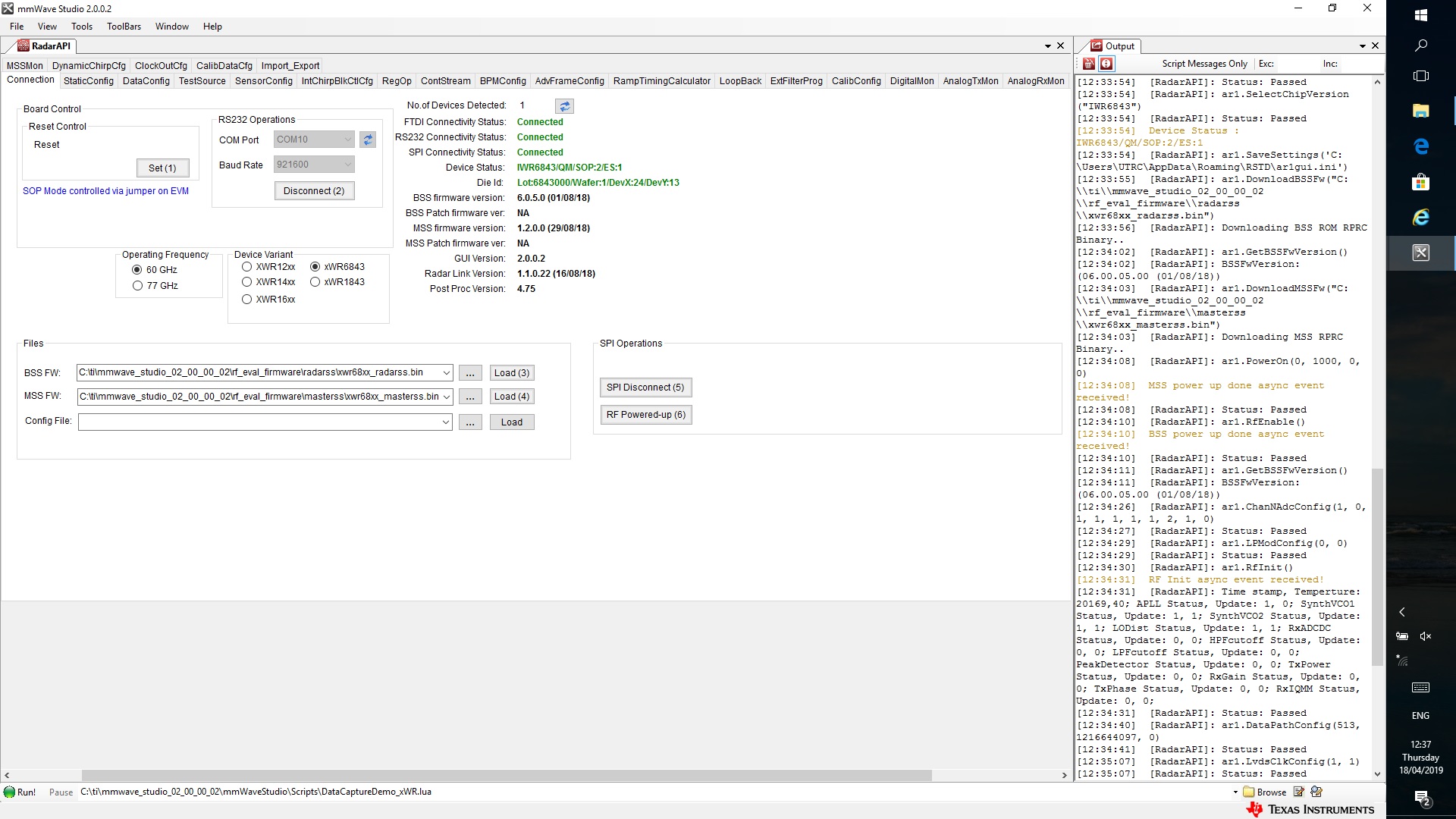The width and height of the screenshot is (1456, 819).
Task: Open the touch keyboard tray icon
Action: click(1421, 688)
